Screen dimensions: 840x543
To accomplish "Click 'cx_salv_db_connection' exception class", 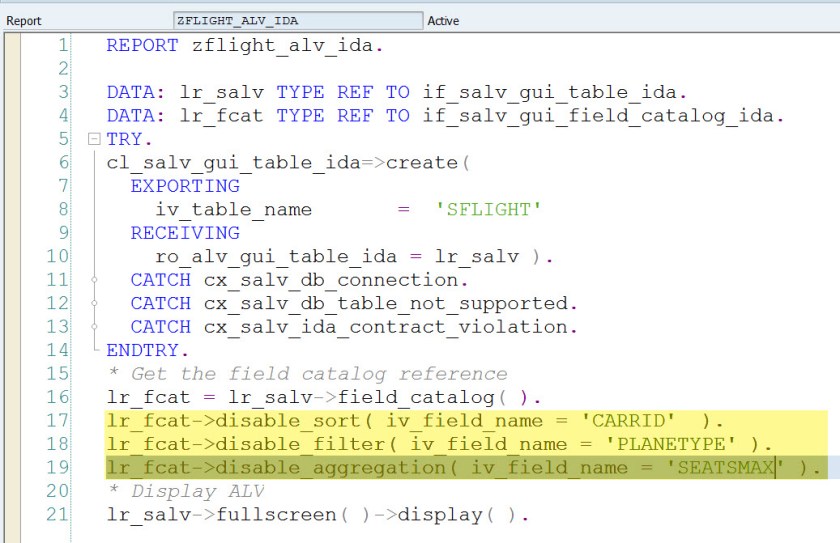I will click(331, 280).
